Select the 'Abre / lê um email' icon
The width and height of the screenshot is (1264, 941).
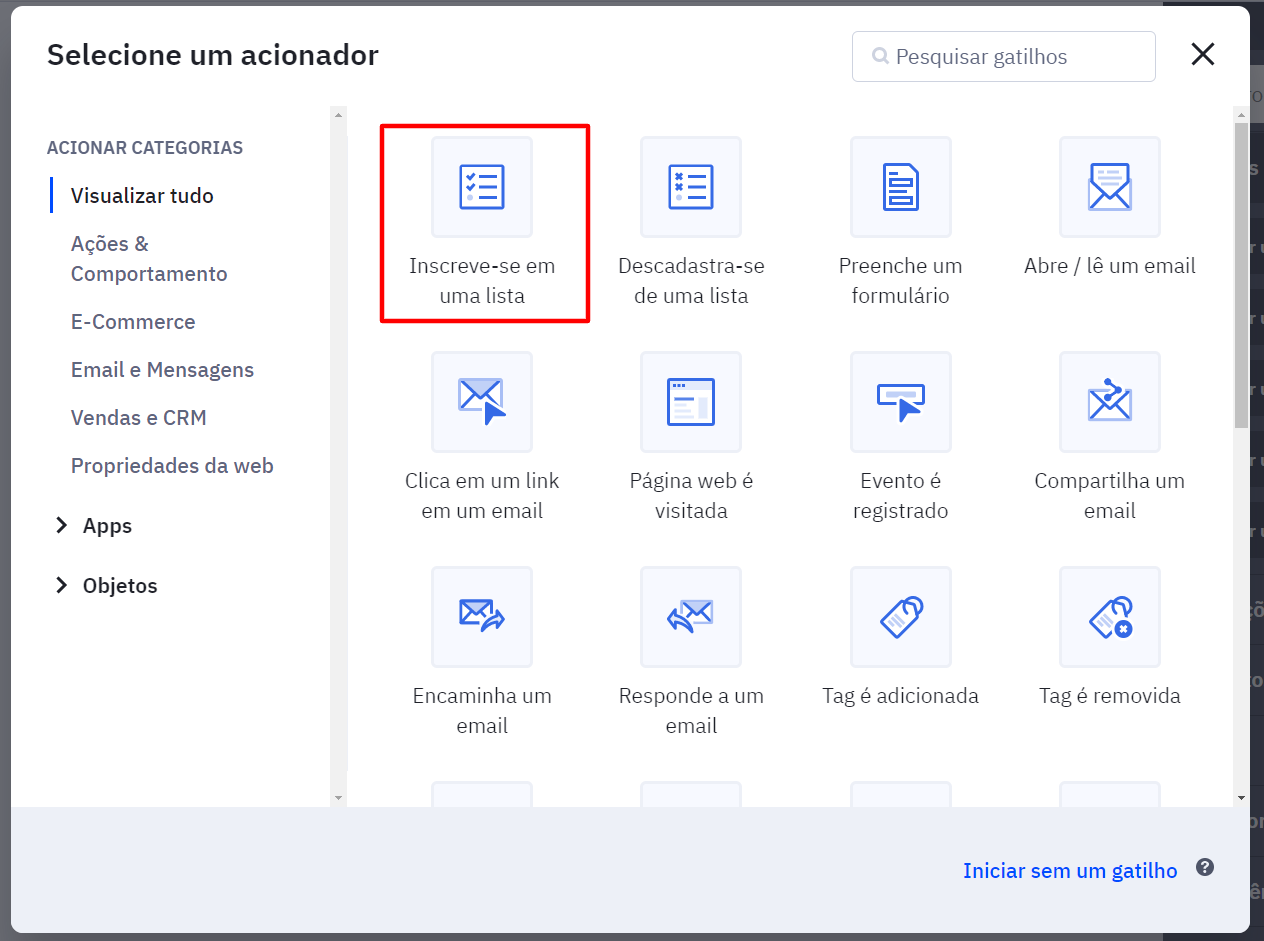coord(1110,187)
